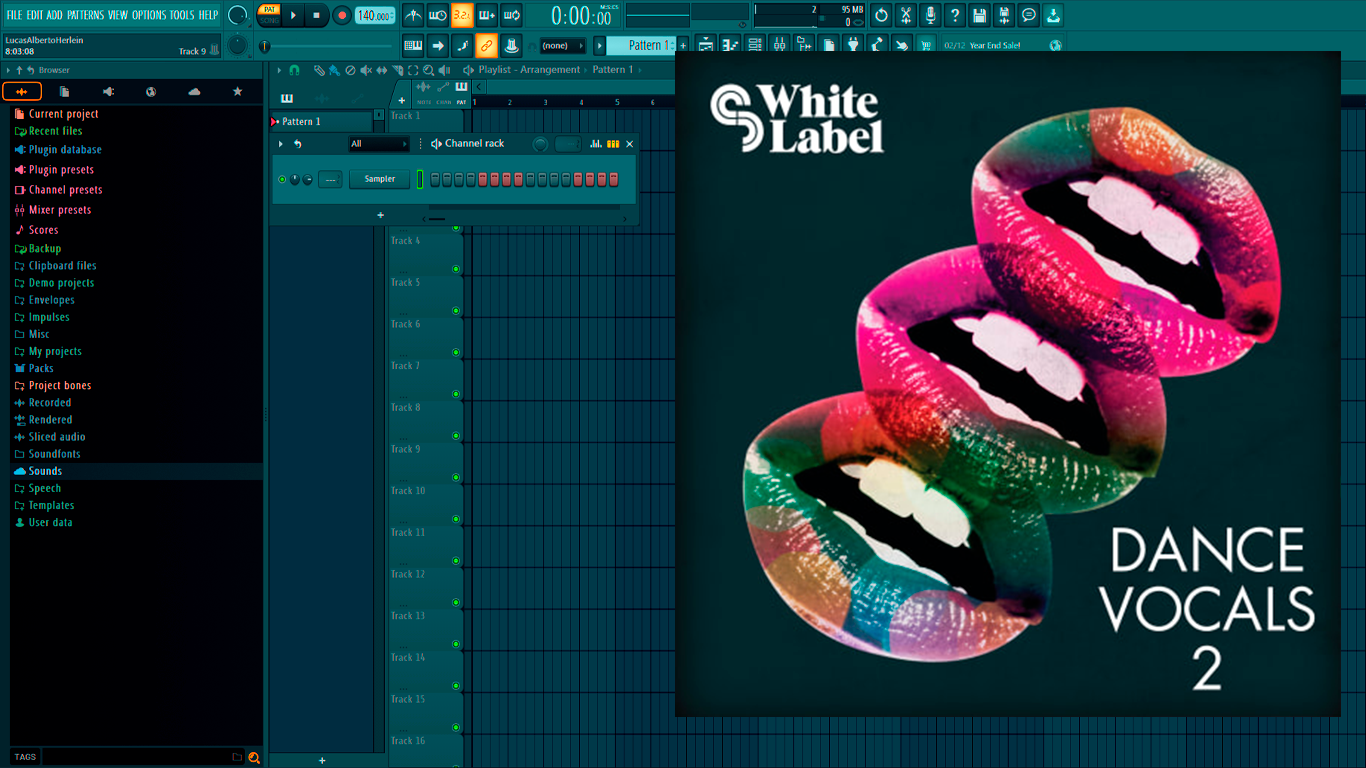Enable typing keyboard to piano
Viewport: 1366px width, 768px height.
coord(413,45)
